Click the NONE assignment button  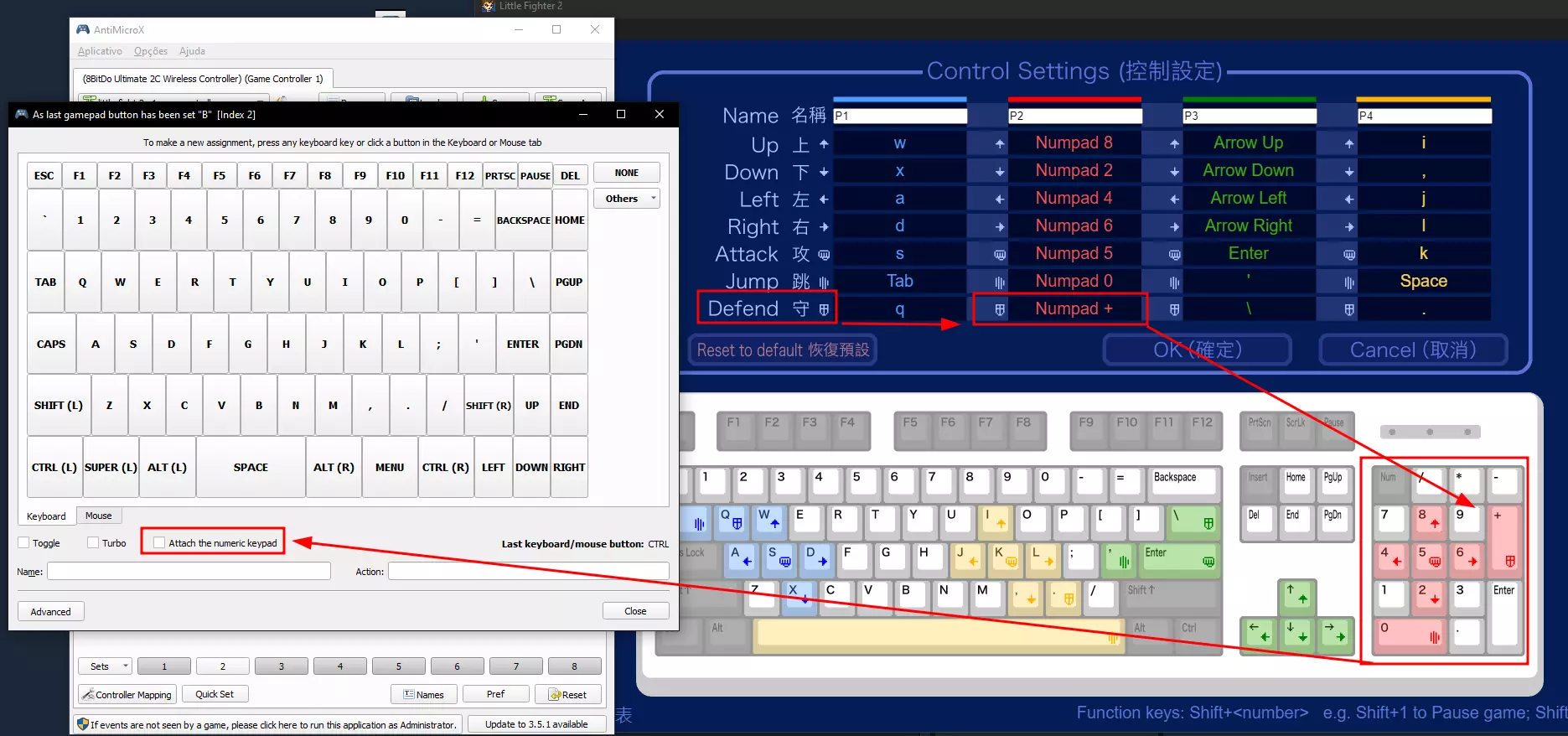pyautogui.click(x=627, y=173)
